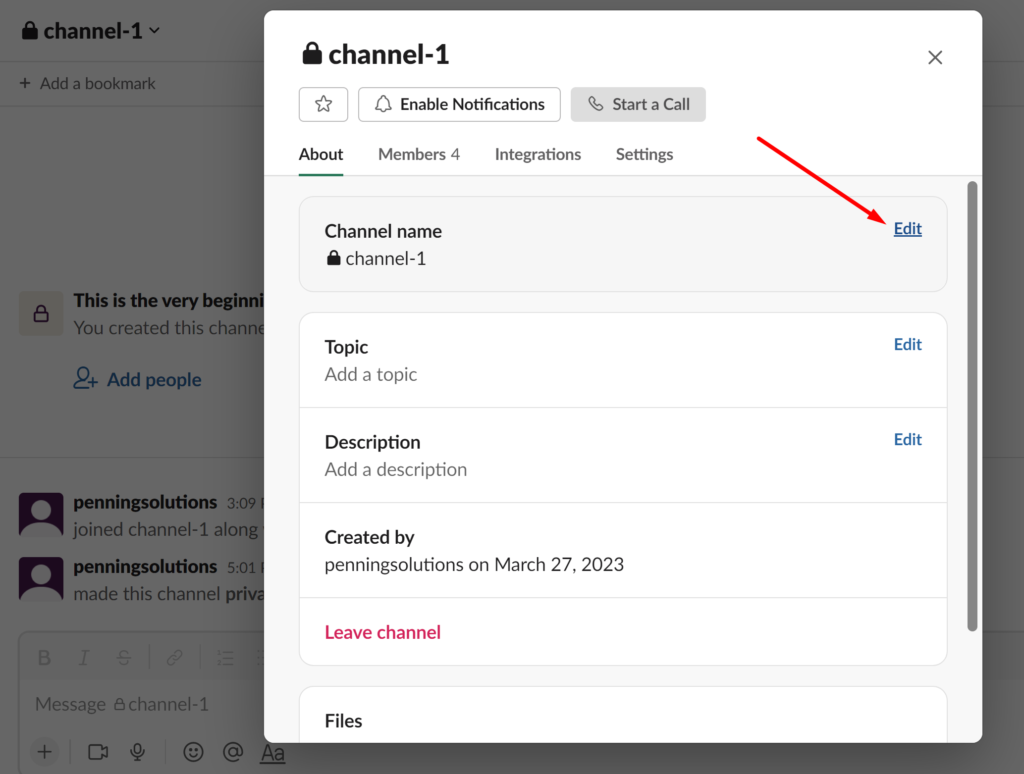Viewport: 1024px width, 774px height.
Task: Star the channel with the star icon
Action: tap(323, 105)
